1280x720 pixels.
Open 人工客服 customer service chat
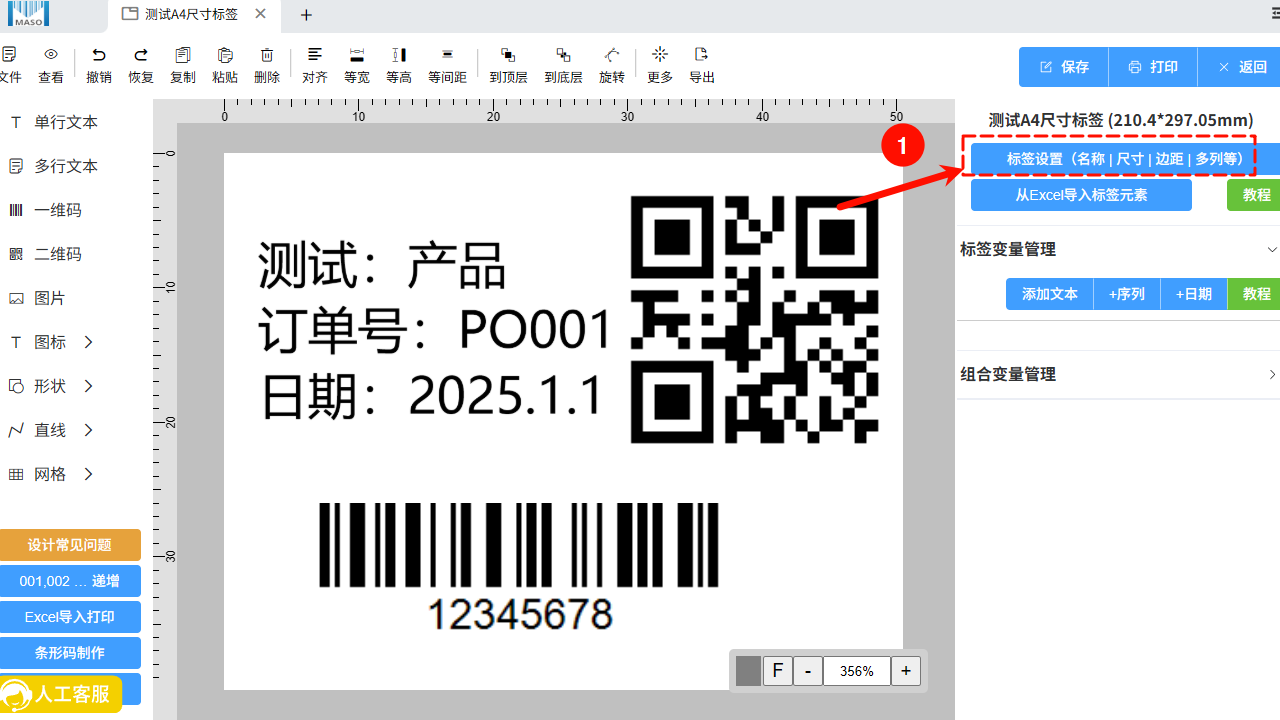61,694
